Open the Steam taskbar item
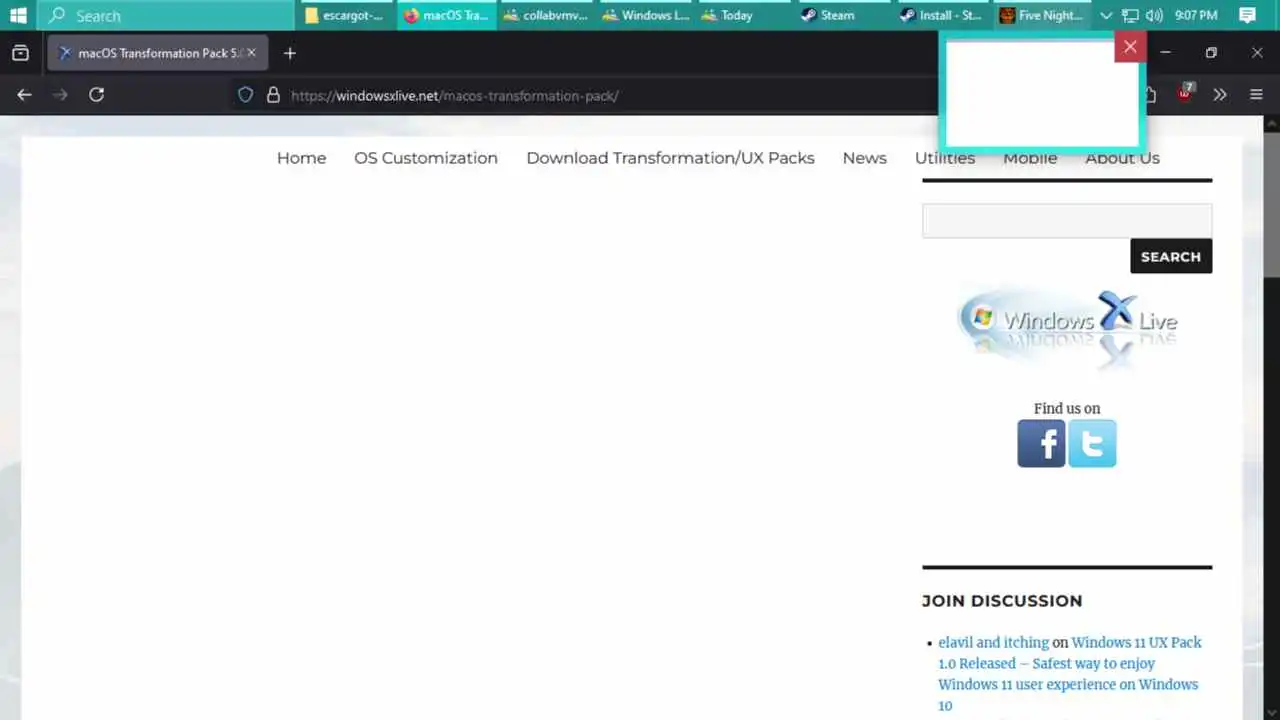1280x720 pixels. pyautogui.click(x=846, y=15)
